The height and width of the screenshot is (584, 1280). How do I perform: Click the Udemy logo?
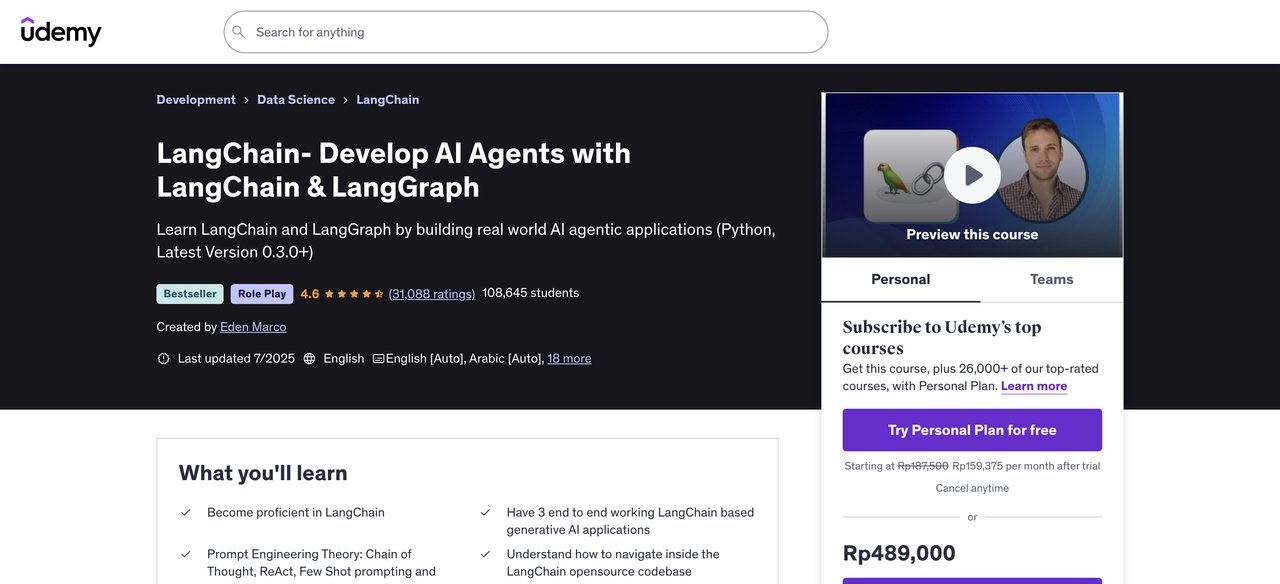(61, 32)
